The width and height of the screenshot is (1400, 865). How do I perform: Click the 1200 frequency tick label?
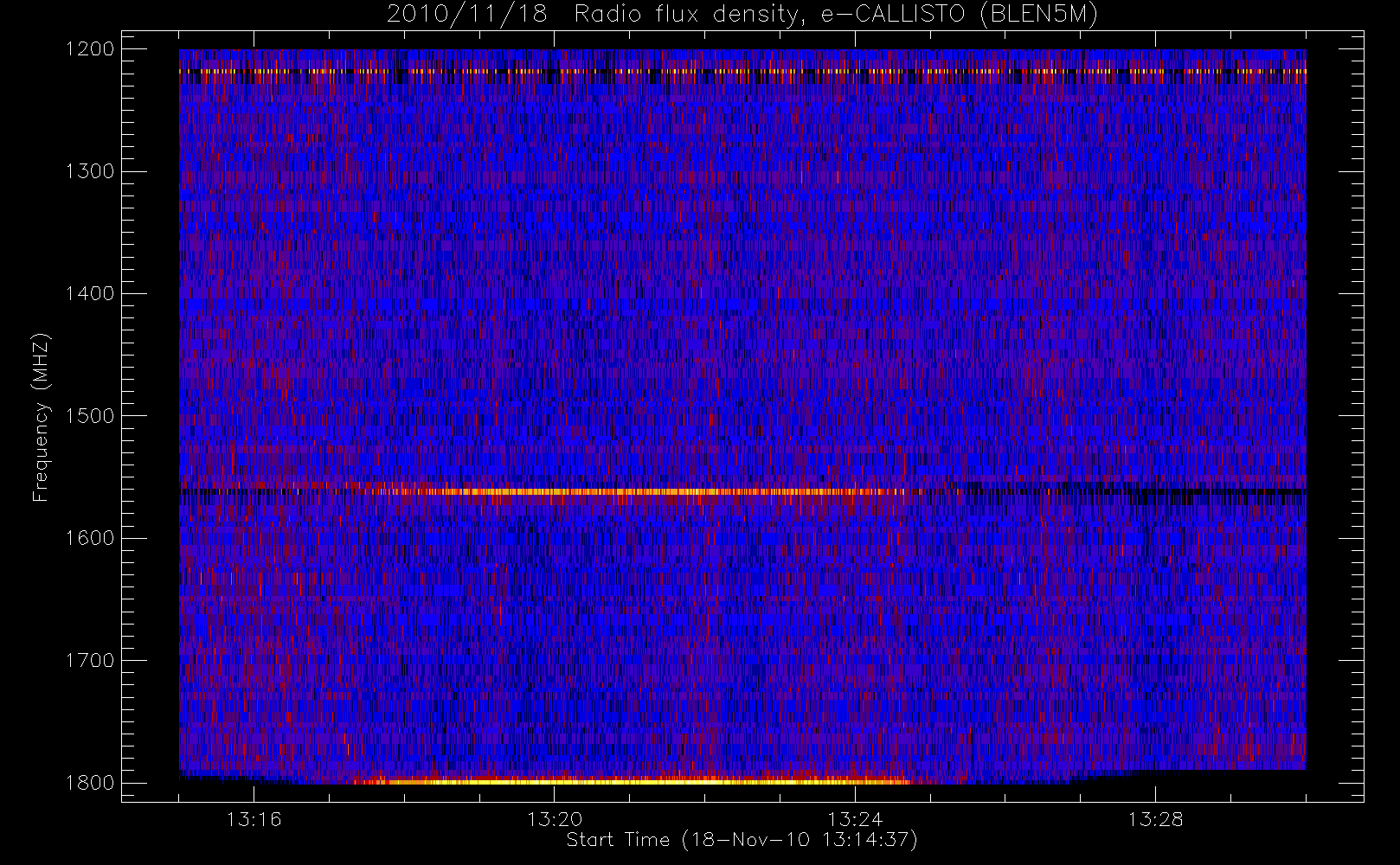coord(90,49)
